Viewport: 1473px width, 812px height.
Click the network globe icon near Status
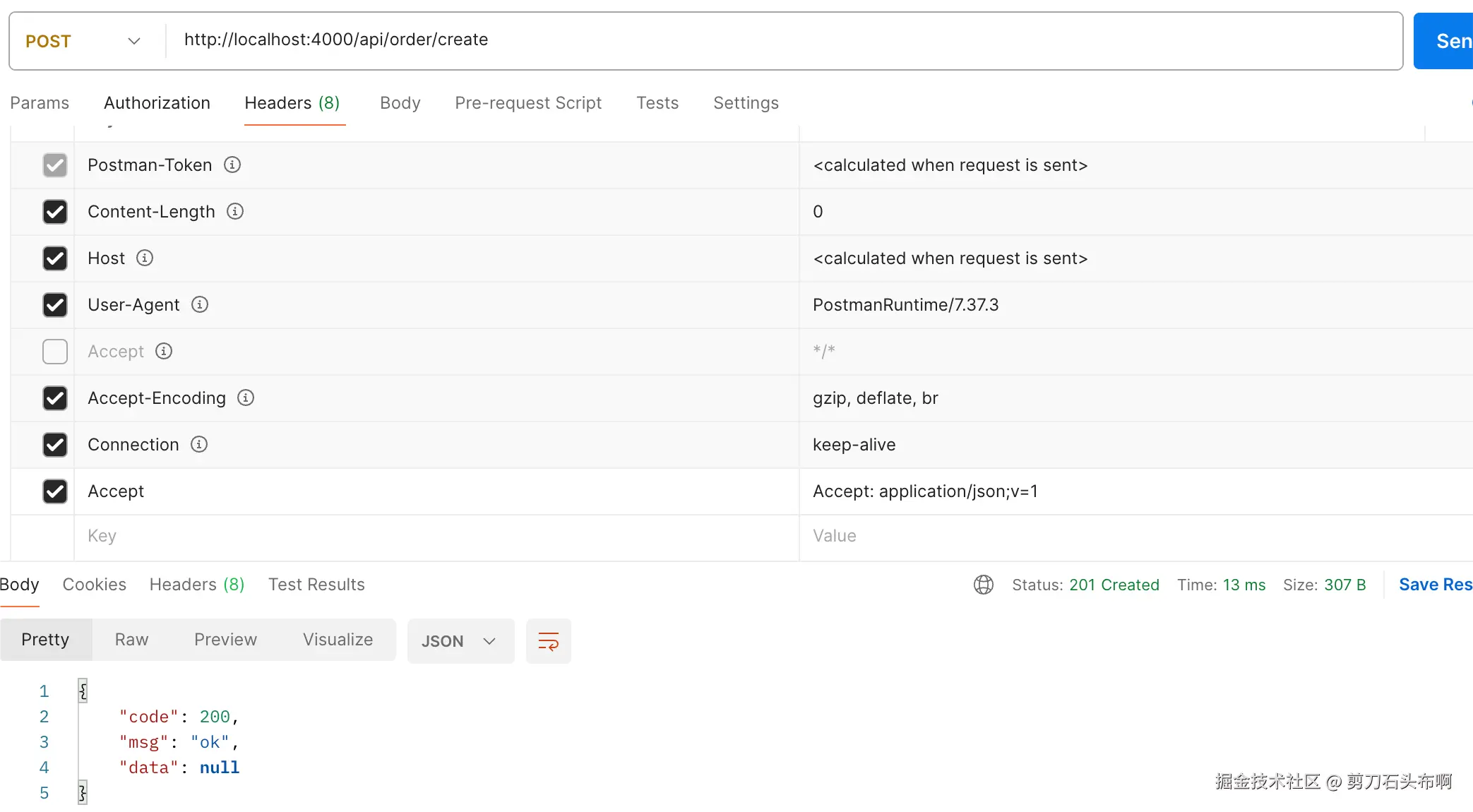point(983,585)
